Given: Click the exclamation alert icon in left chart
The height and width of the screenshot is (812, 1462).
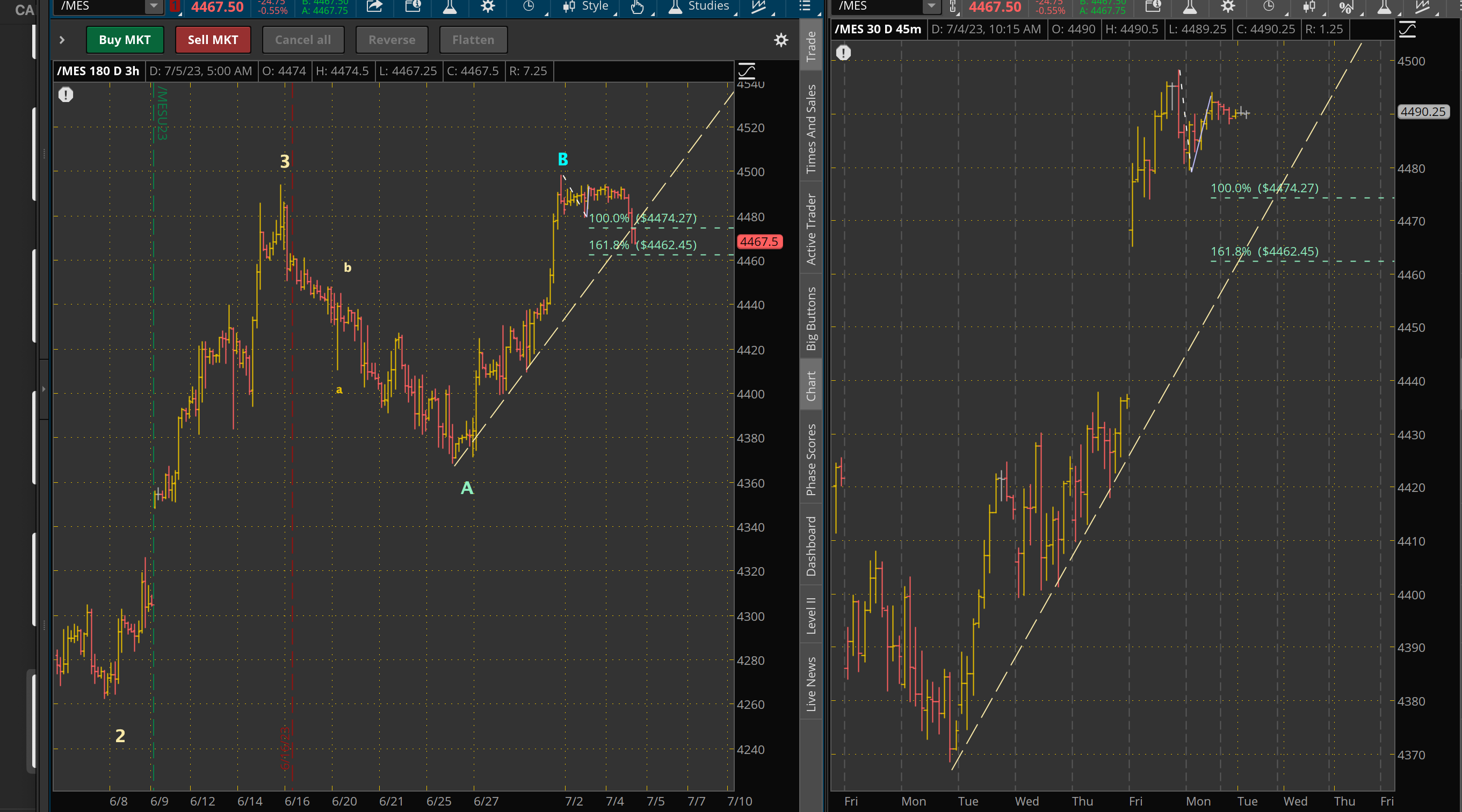Looking at the screenshot, I should (66, 94).
